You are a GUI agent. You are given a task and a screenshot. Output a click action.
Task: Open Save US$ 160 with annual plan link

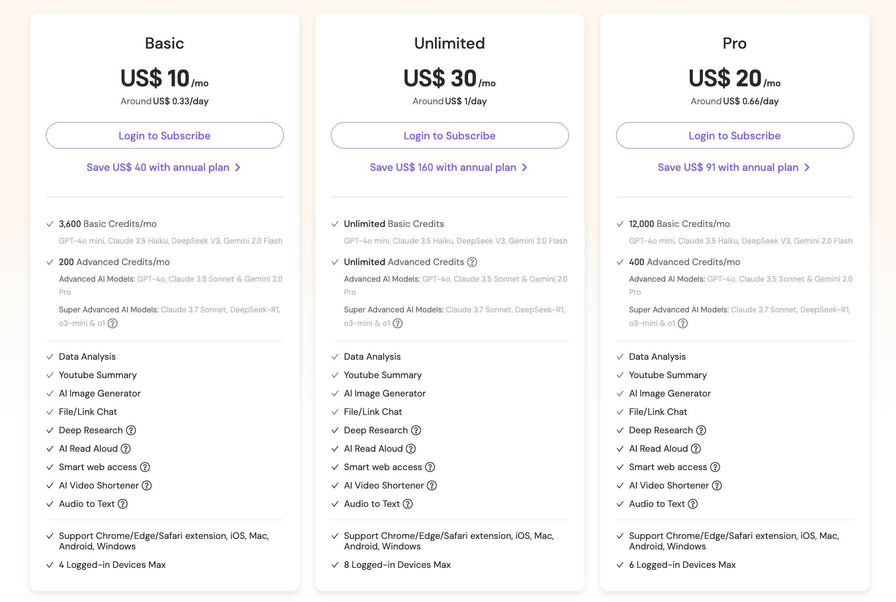[x=449, y=167]
